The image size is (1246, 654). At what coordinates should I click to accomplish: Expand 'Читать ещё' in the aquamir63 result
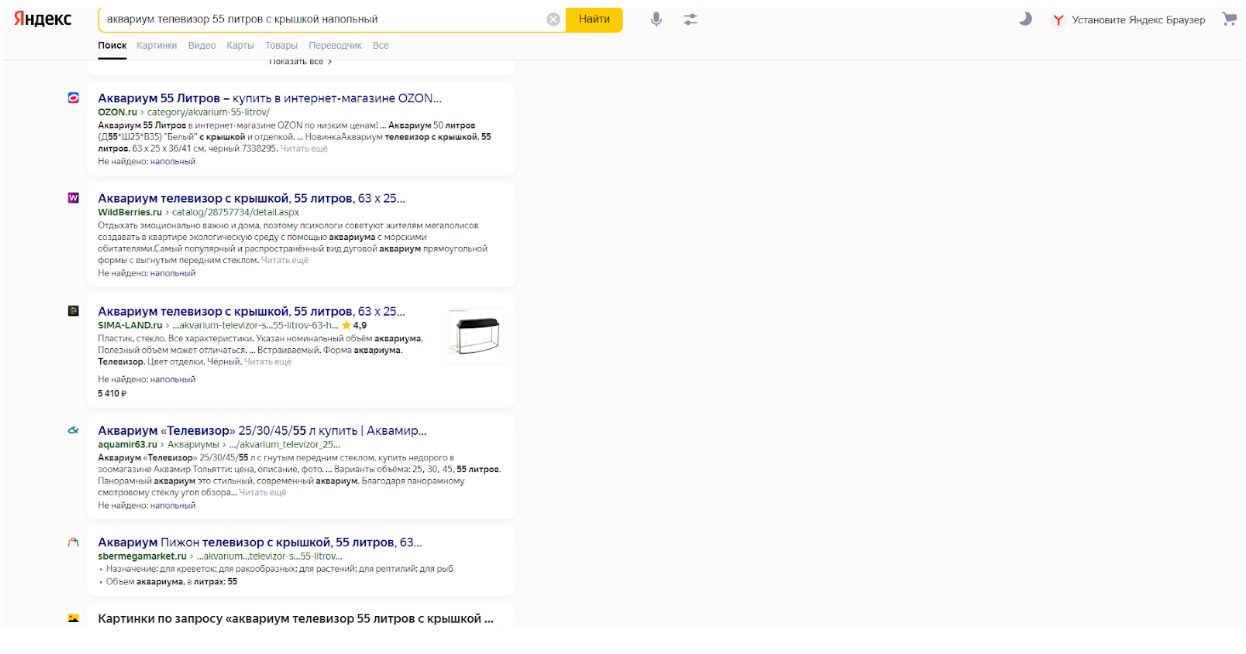click(263, 492)
